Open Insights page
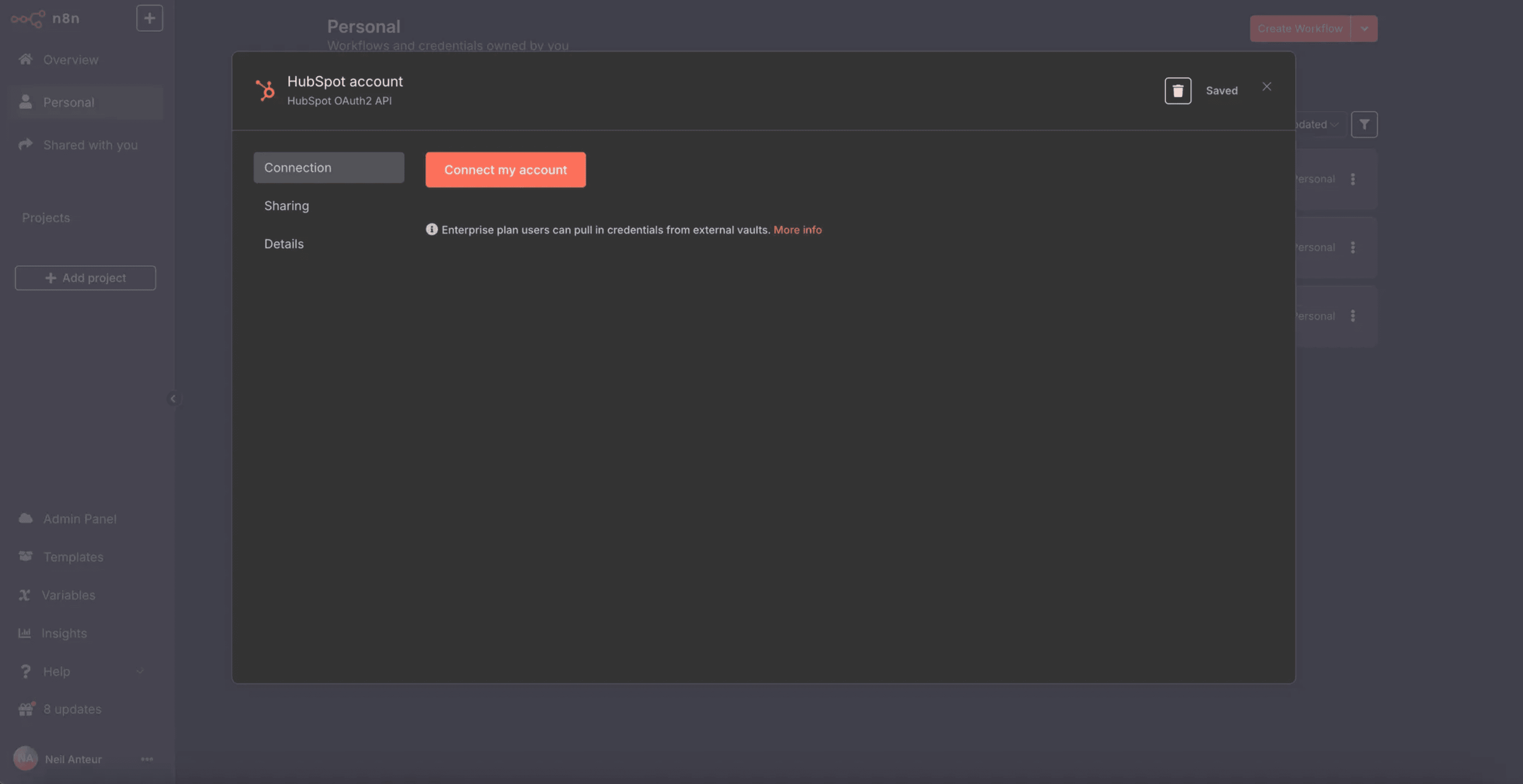This screenshot has height=784, width=1523. point(64,633)
